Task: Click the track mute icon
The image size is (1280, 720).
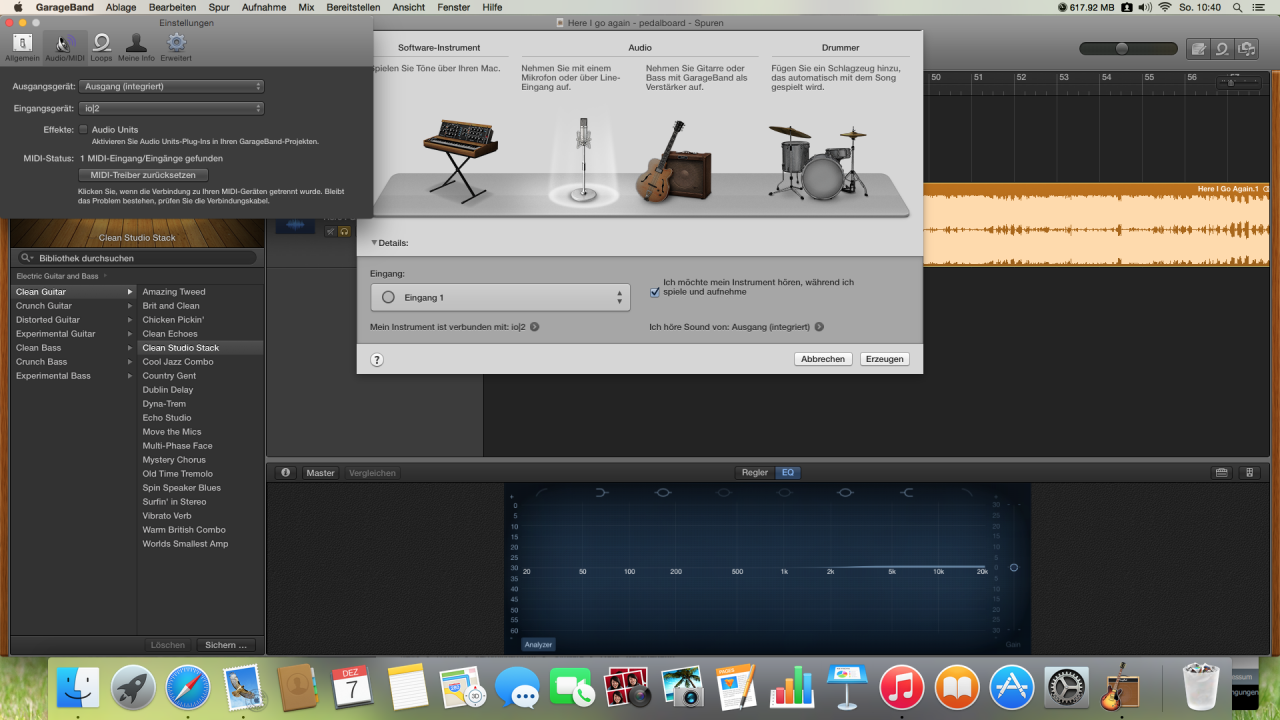Action: (330, 232)
